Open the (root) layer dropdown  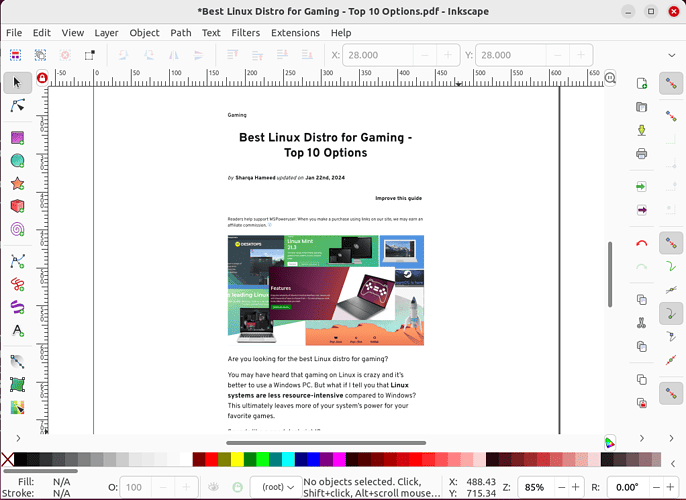click(x=276, y=487)
